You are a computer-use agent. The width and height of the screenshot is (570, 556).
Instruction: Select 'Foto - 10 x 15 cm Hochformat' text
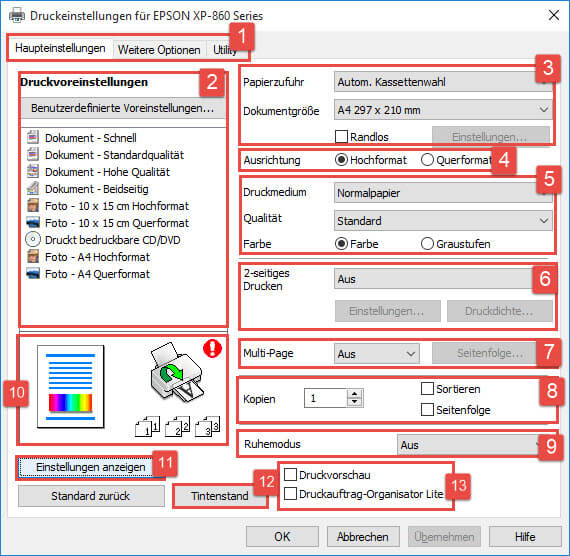[117, 206]
